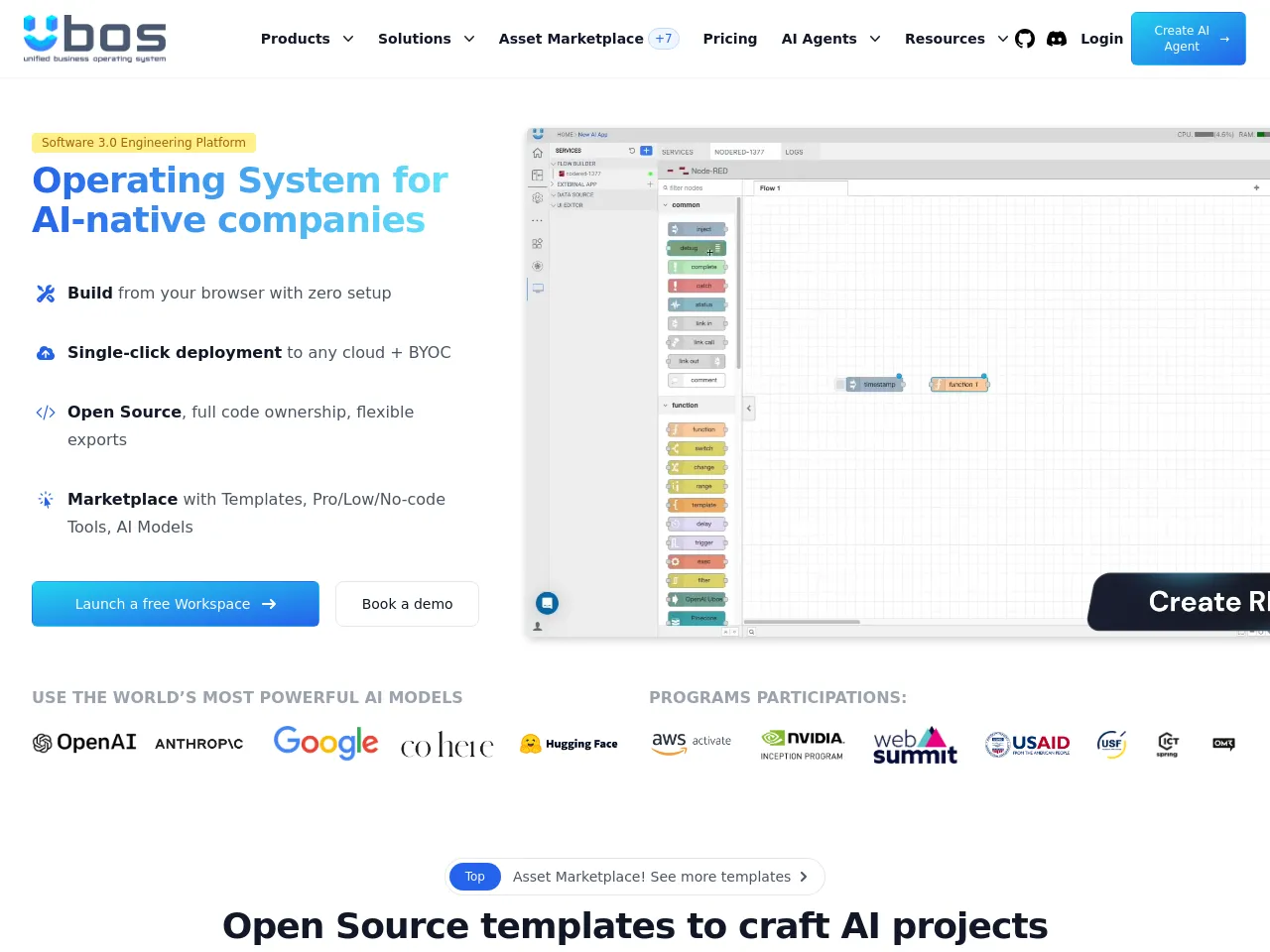This screenshot has height=952, width=1270.
Task: Click the Web Summit logo
Action: coord(915,746)
